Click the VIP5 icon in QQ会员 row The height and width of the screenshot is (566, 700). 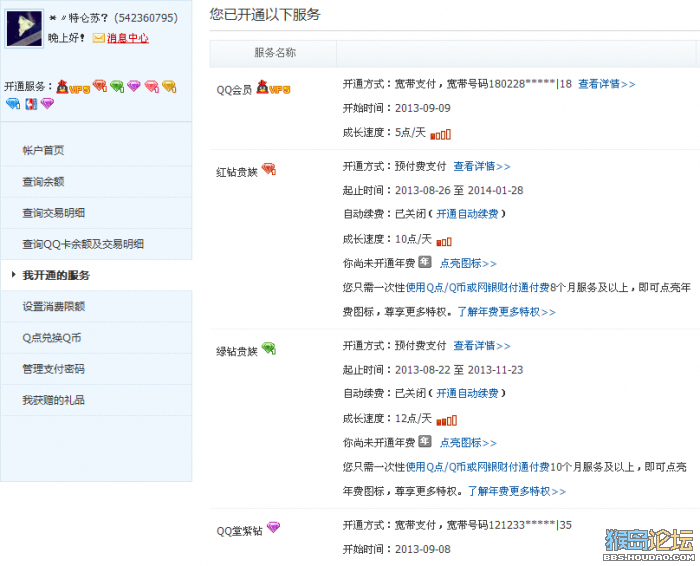tap(273, 88)
